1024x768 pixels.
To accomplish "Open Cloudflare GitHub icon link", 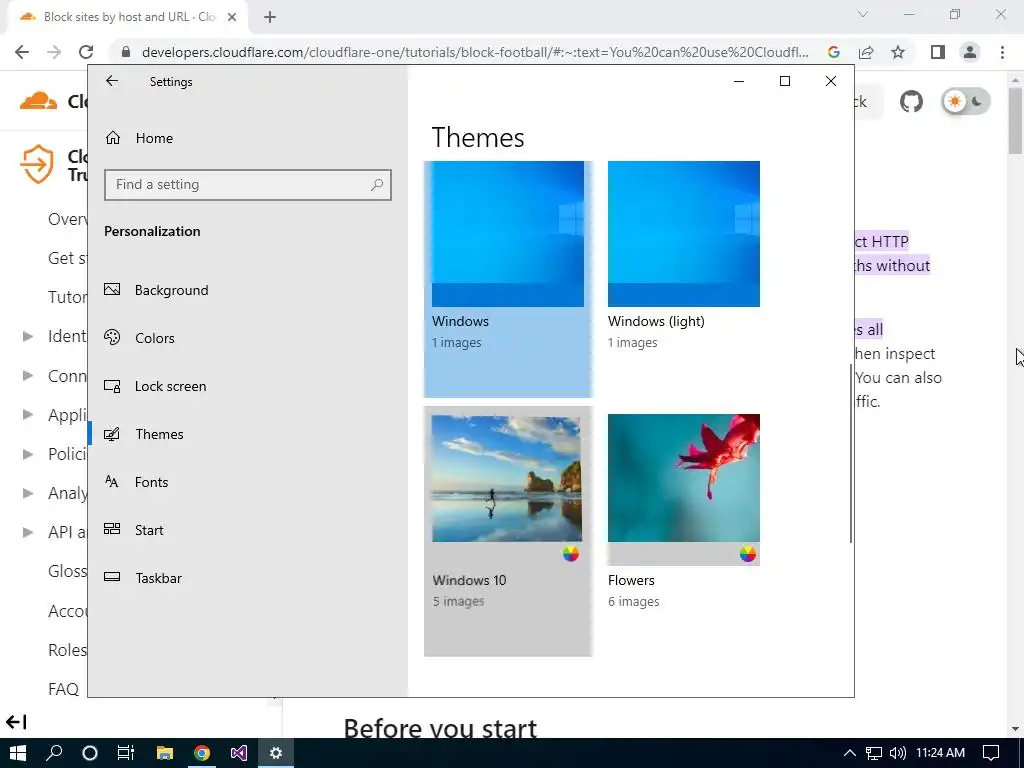I will coord(911,102).
